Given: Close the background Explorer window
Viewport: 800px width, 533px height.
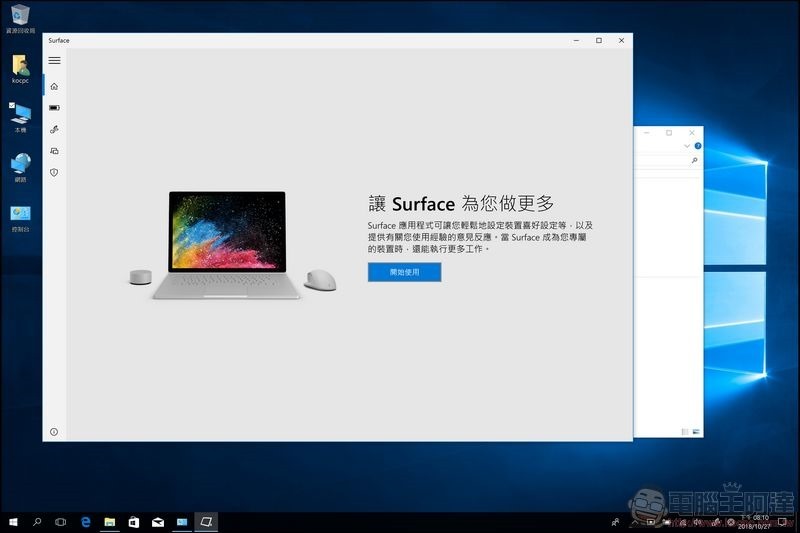Looking at the screenshot, I should (x=692, y=133).
